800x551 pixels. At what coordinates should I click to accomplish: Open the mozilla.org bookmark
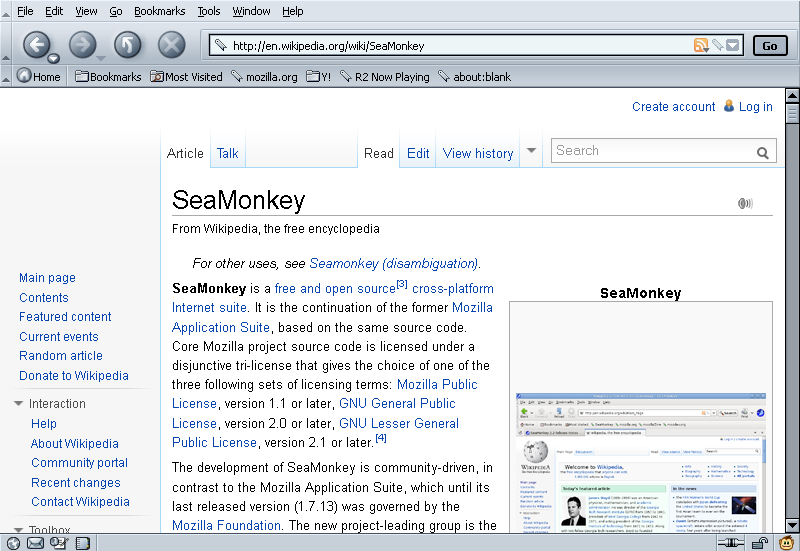[x=264, y=77]
